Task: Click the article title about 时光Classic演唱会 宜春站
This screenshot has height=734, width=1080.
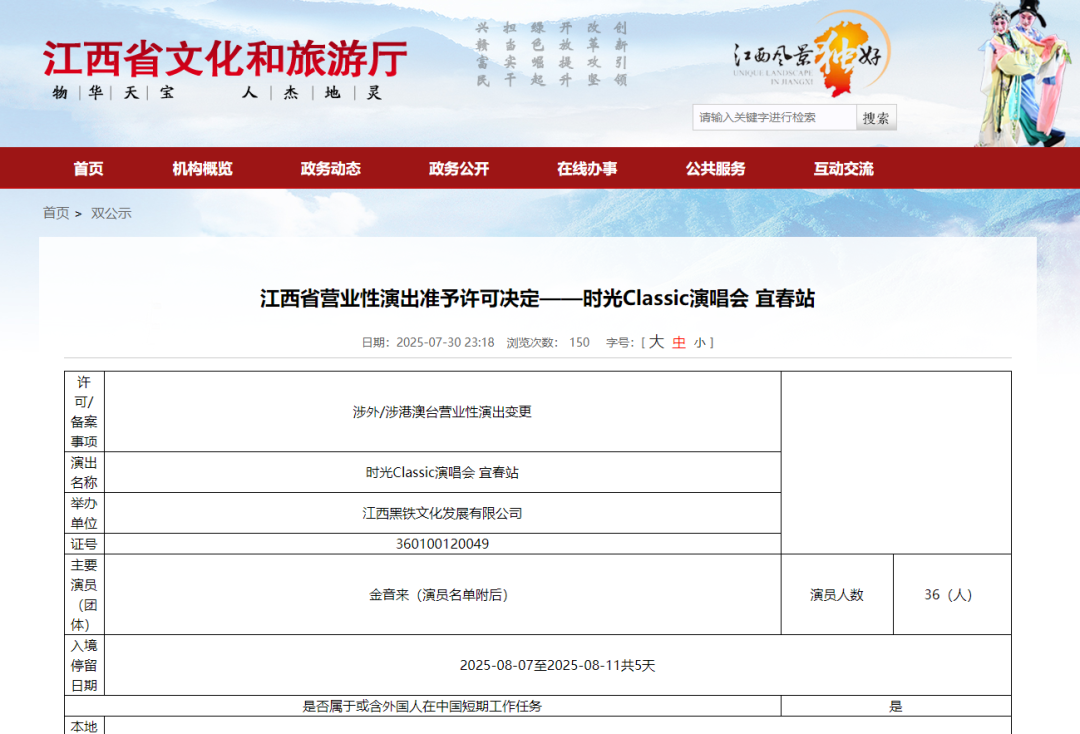Action: [537, 299]
